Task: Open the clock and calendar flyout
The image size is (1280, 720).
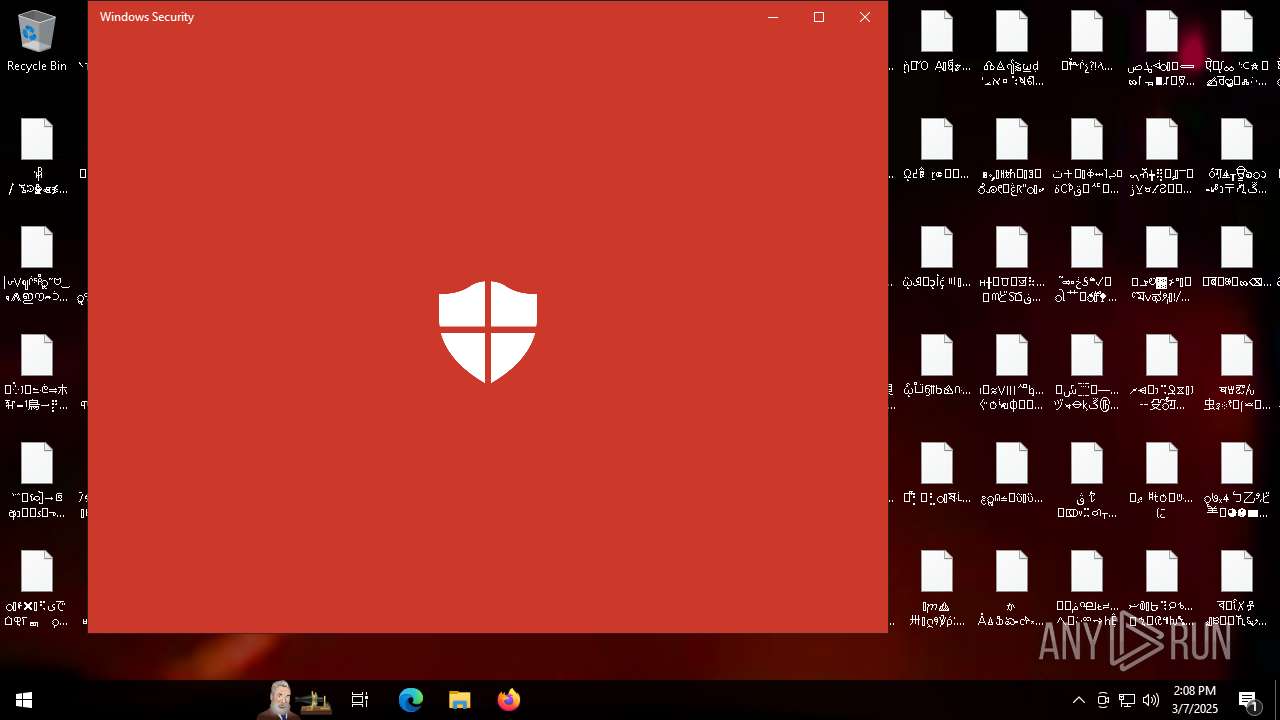Action: click(x=1195, y=700)
